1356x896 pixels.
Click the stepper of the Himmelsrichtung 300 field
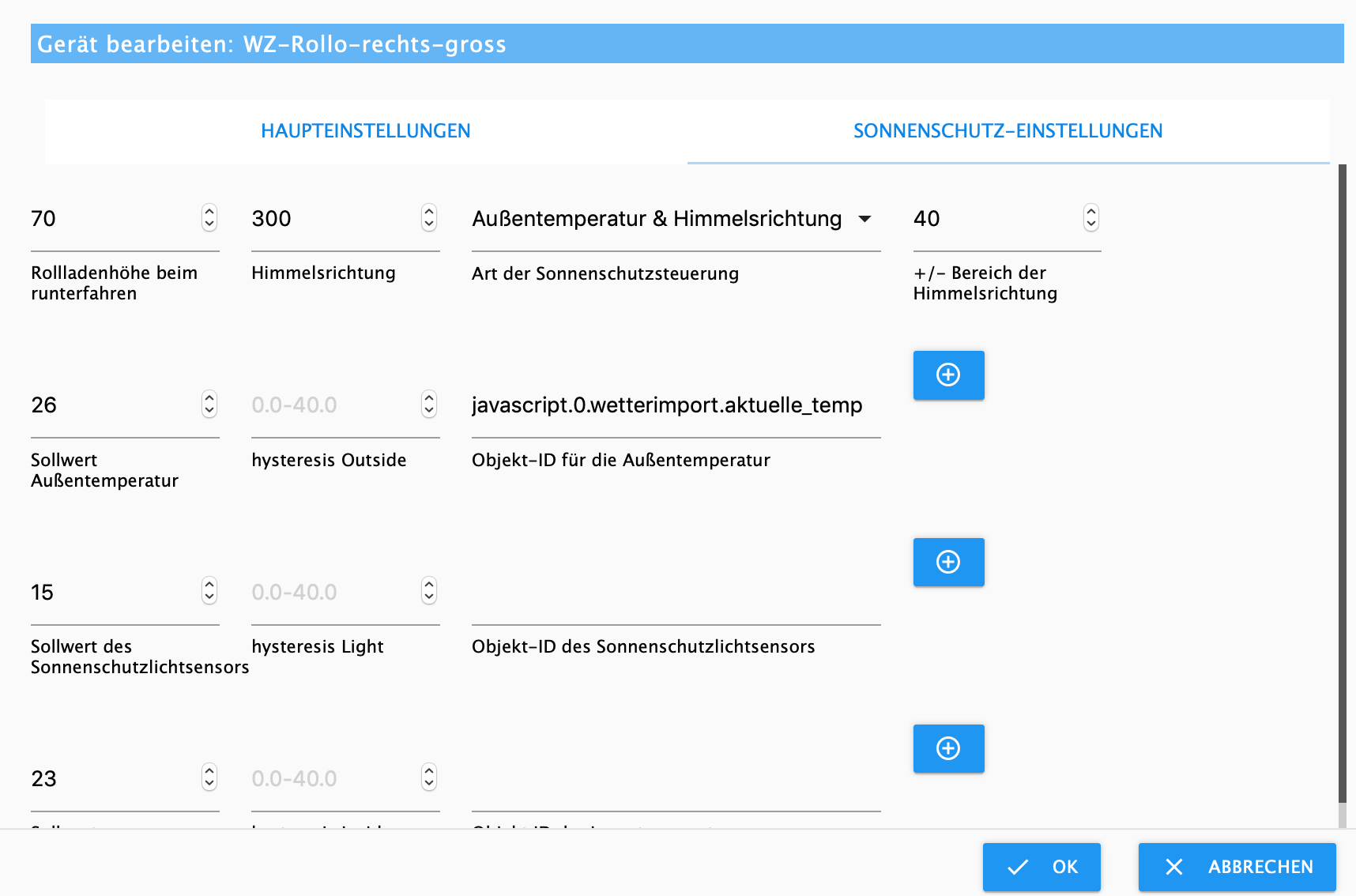pyautogui.click(x=429, y=218)
